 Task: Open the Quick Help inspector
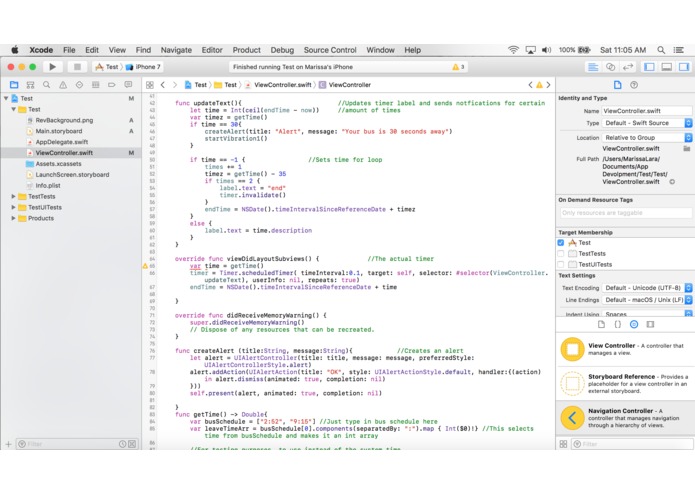point(634,85)
